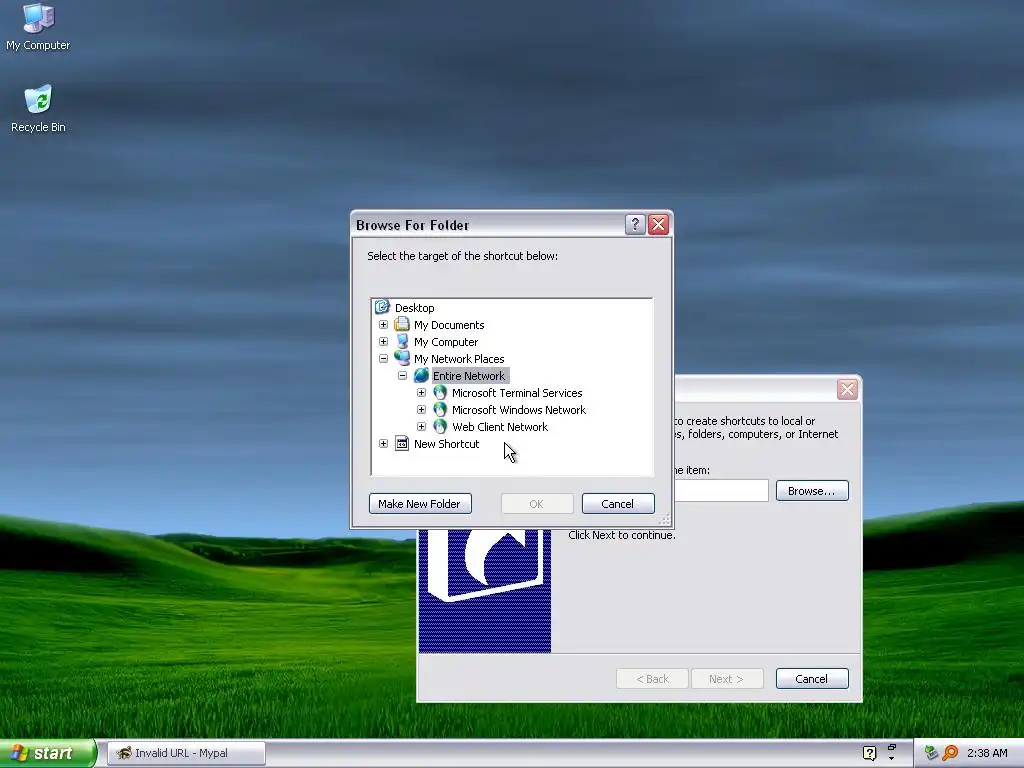Click the My Computer icon in tree
The image size is (1024, 768).
click(x=402, y=342)
